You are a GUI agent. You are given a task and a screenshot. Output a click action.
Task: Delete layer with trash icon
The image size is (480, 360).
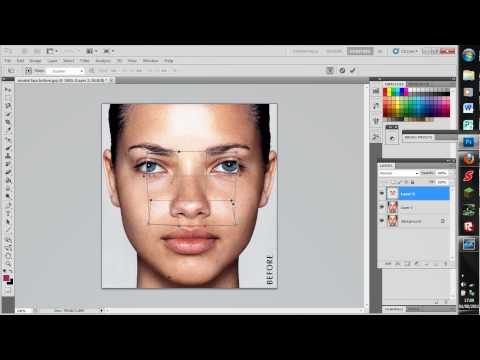(445, 263)
